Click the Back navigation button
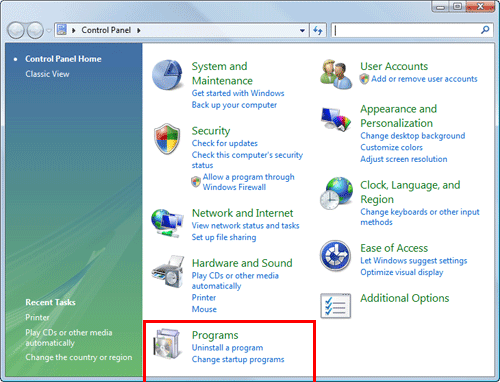The width and height of the screenshot is (500, 382). [x=16, y=30]
